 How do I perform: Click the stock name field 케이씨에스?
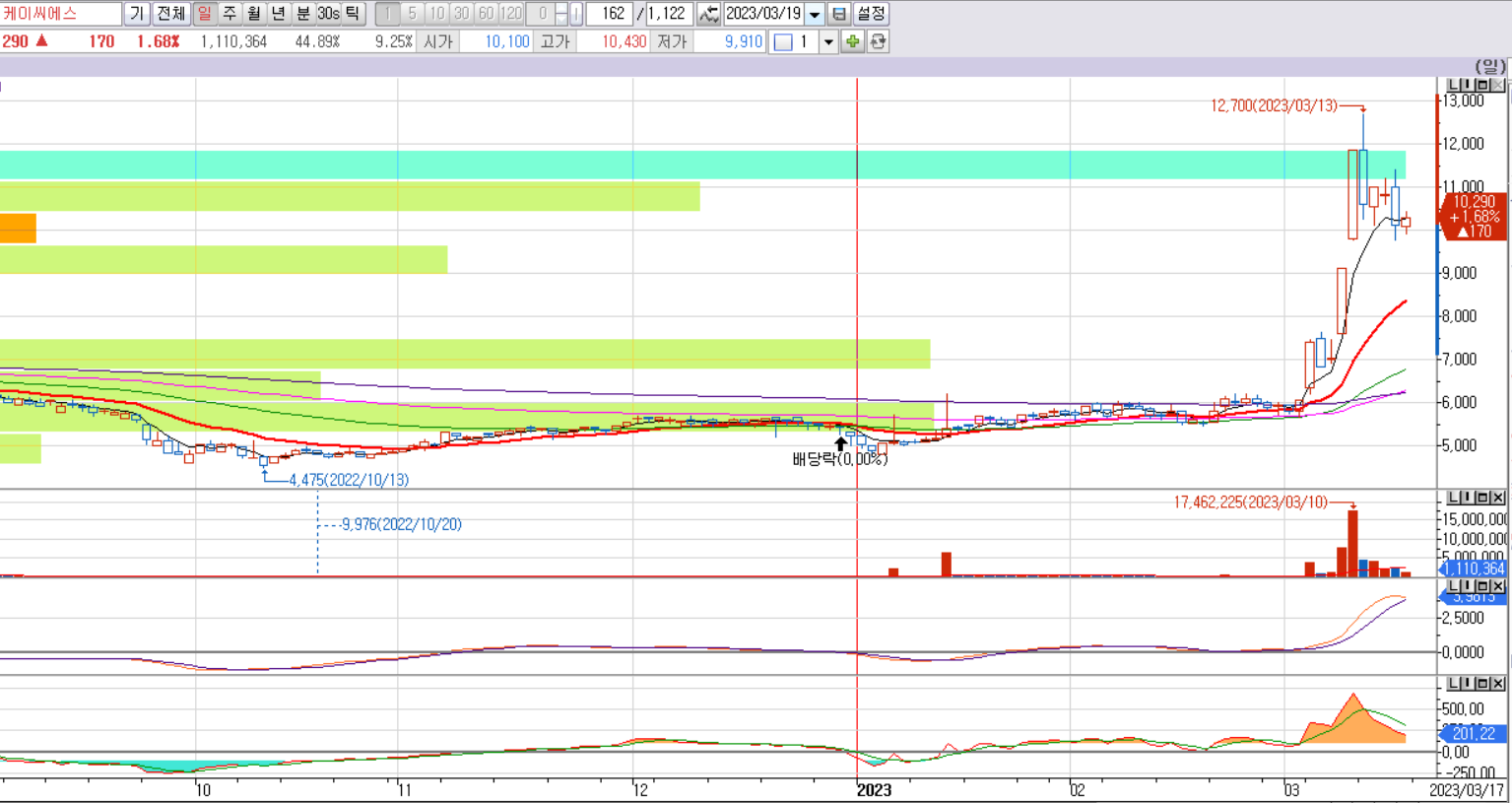tap(61, 14)
